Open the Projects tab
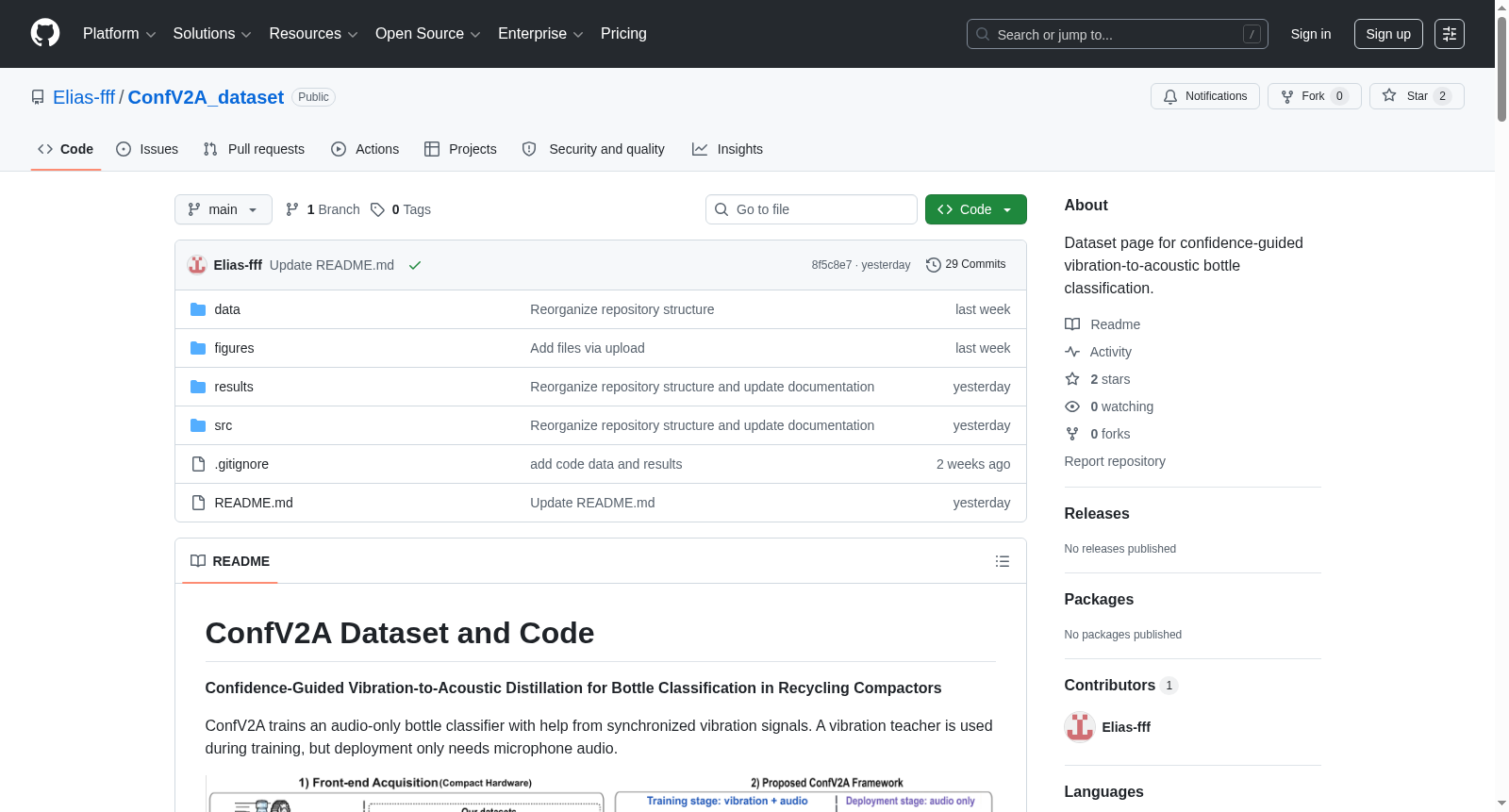Image resolution: width=1509 pixels, height=812 pixels. coord(460,149)
